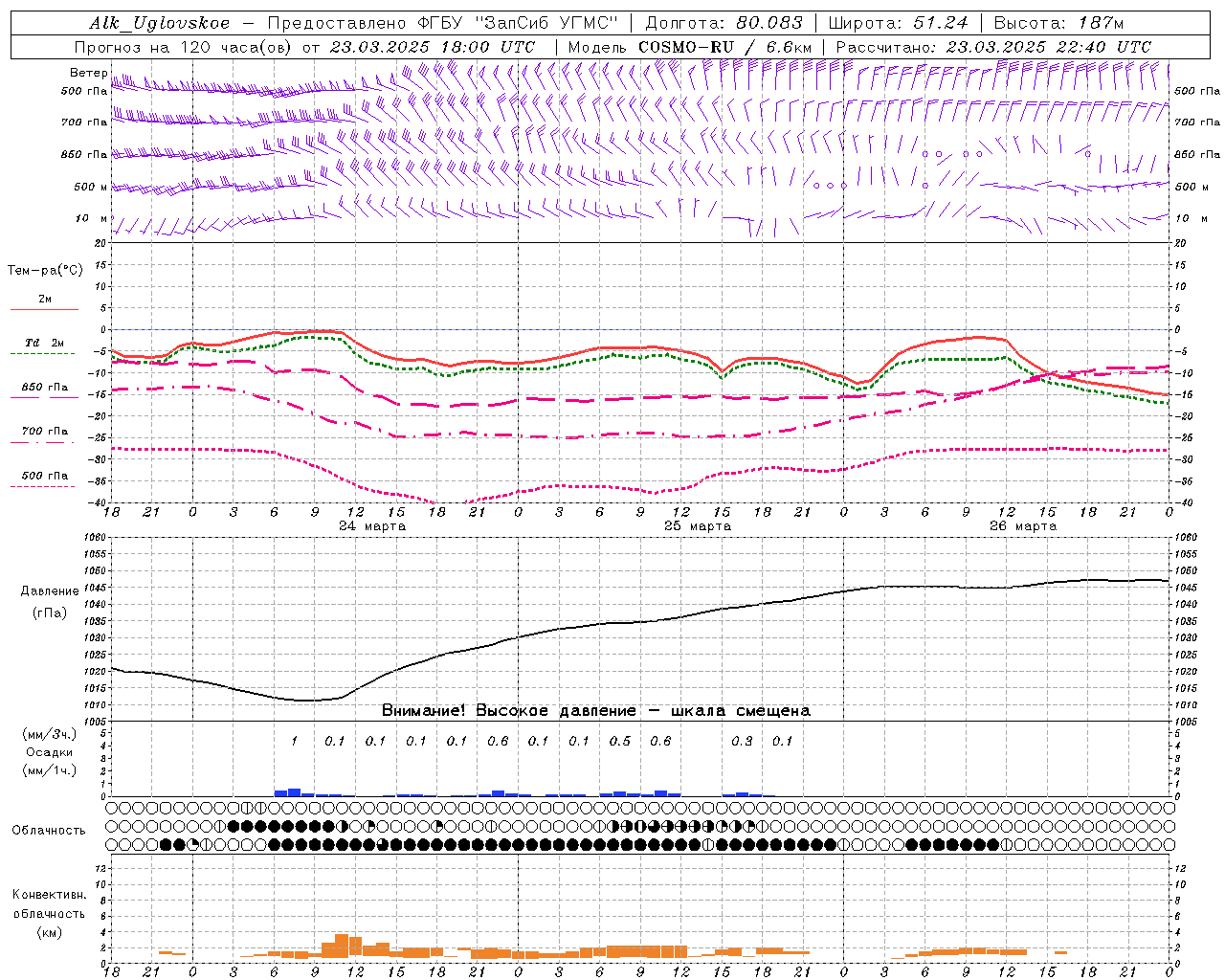Click the forecast start 23.03.2025 18:00 UTC
The width and height of the screenshot is (1225, 980).
(432, 47)
